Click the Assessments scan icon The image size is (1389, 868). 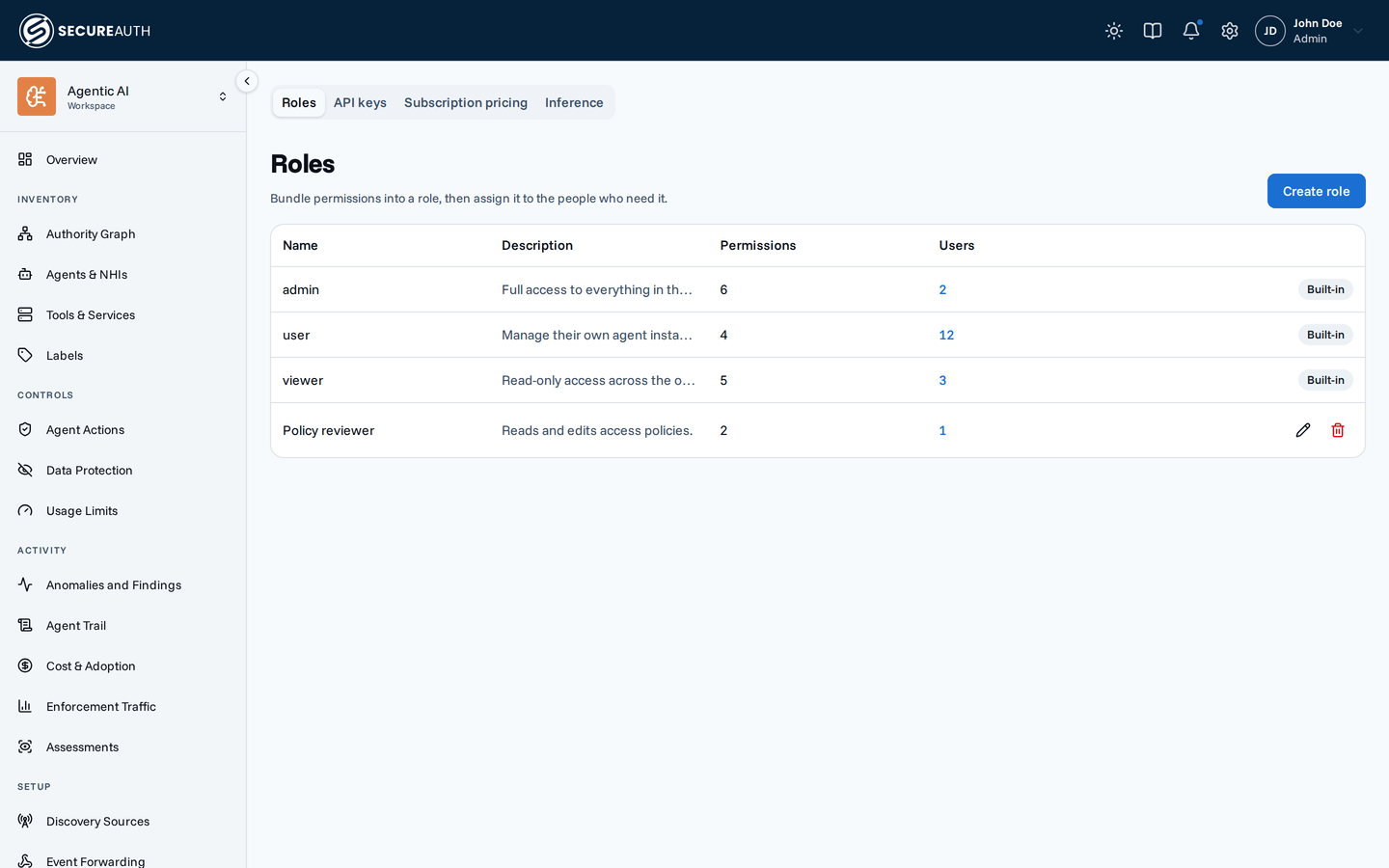tap(25, 746)
